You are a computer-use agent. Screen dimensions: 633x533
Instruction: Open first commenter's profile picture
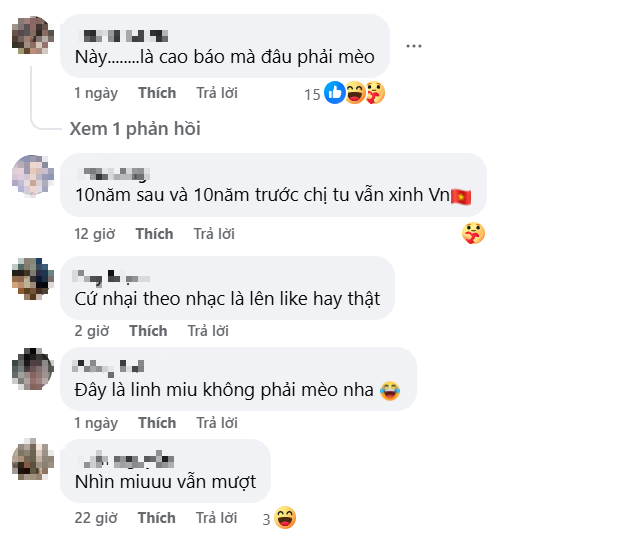coord(32,37)
